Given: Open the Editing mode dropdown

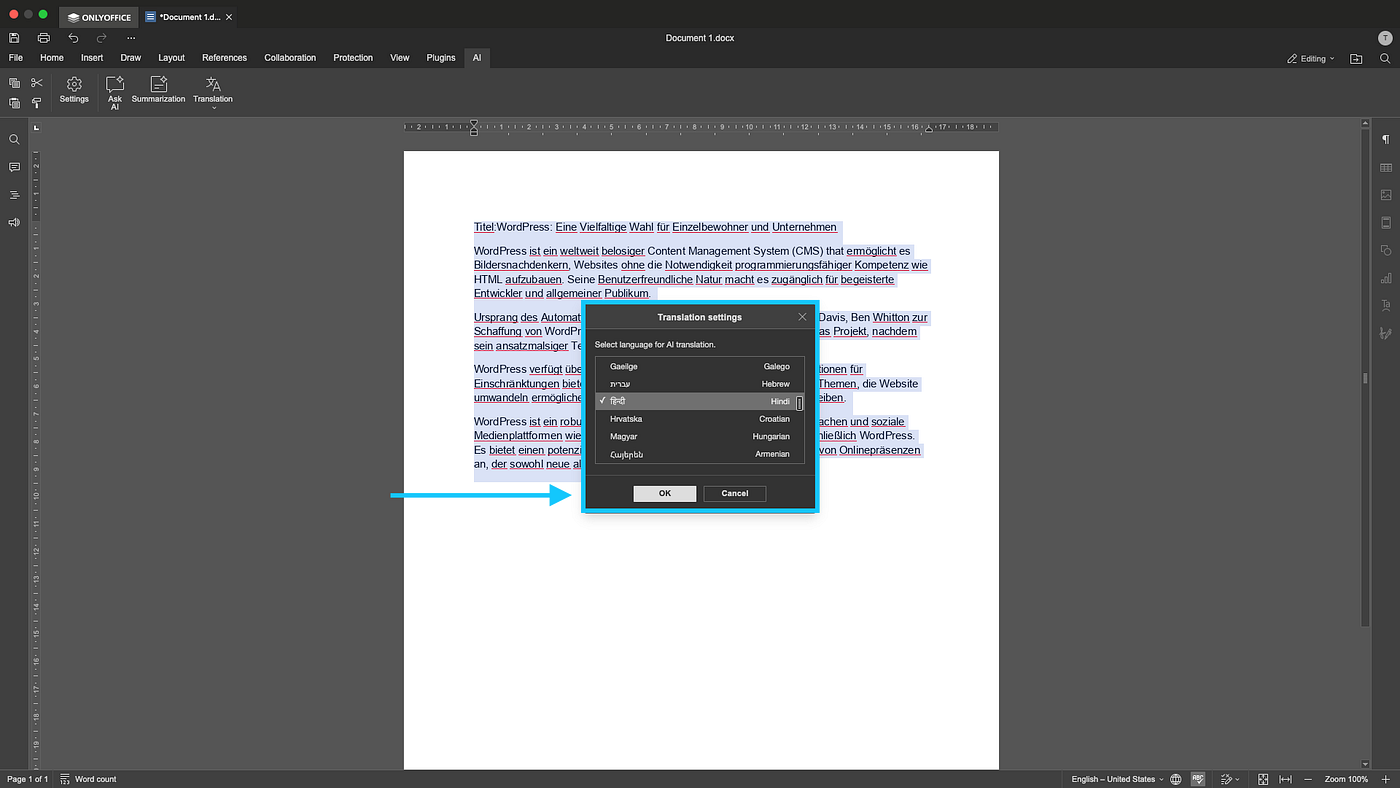Looking at the screenshot, I should point(1311,59).
